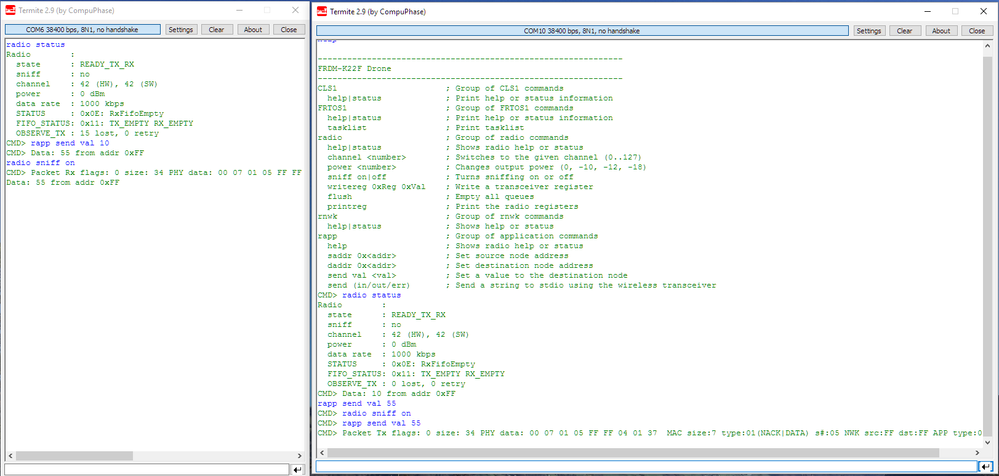Click 'OBSERVE_TX : 0 lost, 0 retry' text

[396, 384]
